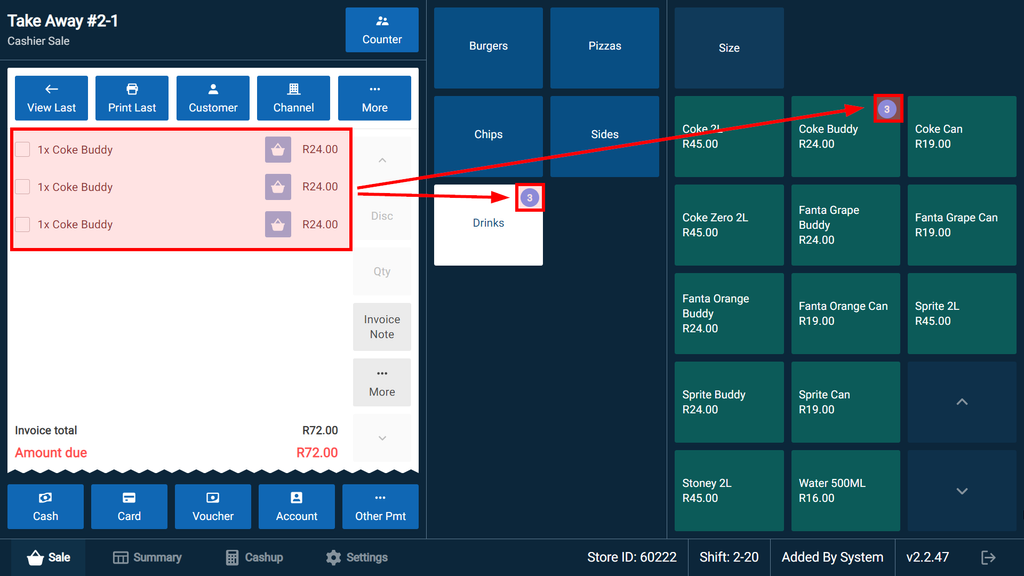Pay with Card
This screenshot has height=576, width=1024.
click(x=129, y=507)
